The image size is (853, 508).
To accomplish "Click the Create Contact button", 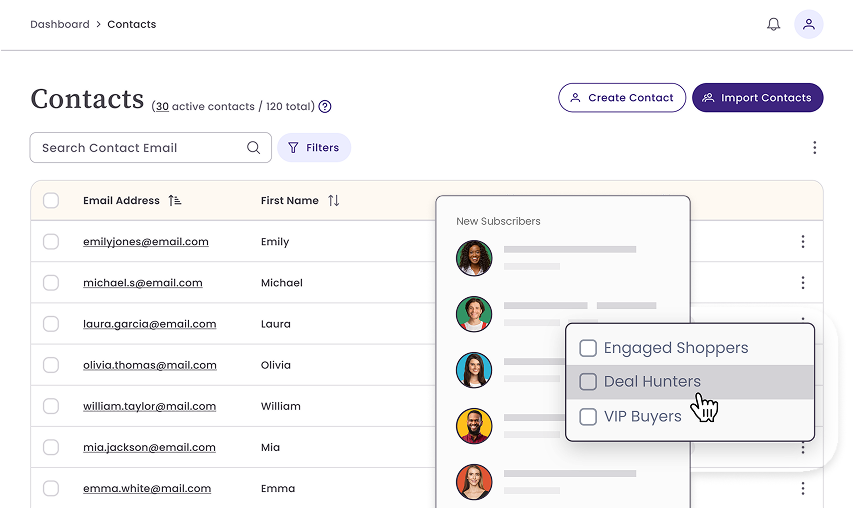I will pos(622,98).
